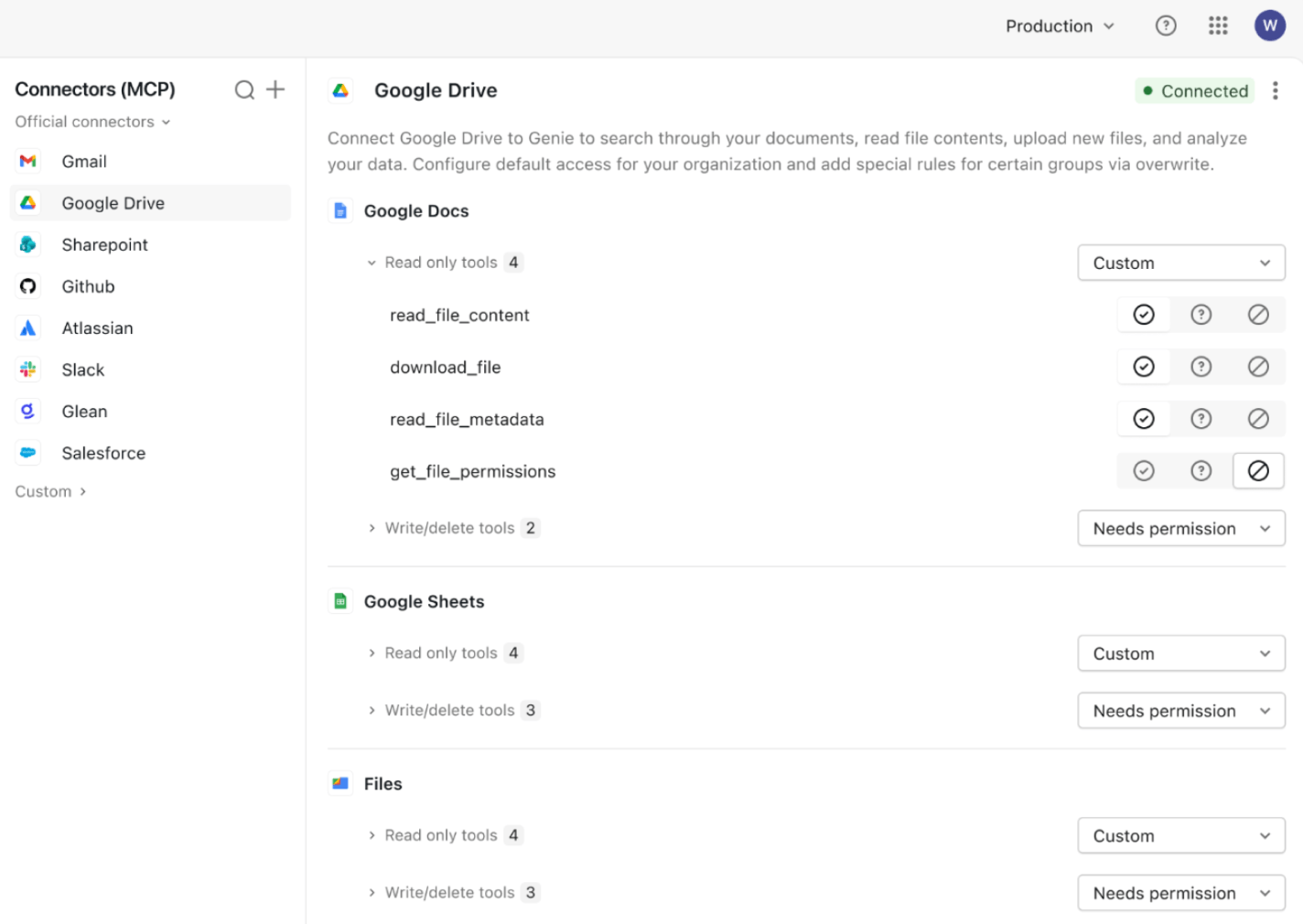Expand Files Write/delete tools
Viewport: 1303px width, 924px height.
coord(454,892)
